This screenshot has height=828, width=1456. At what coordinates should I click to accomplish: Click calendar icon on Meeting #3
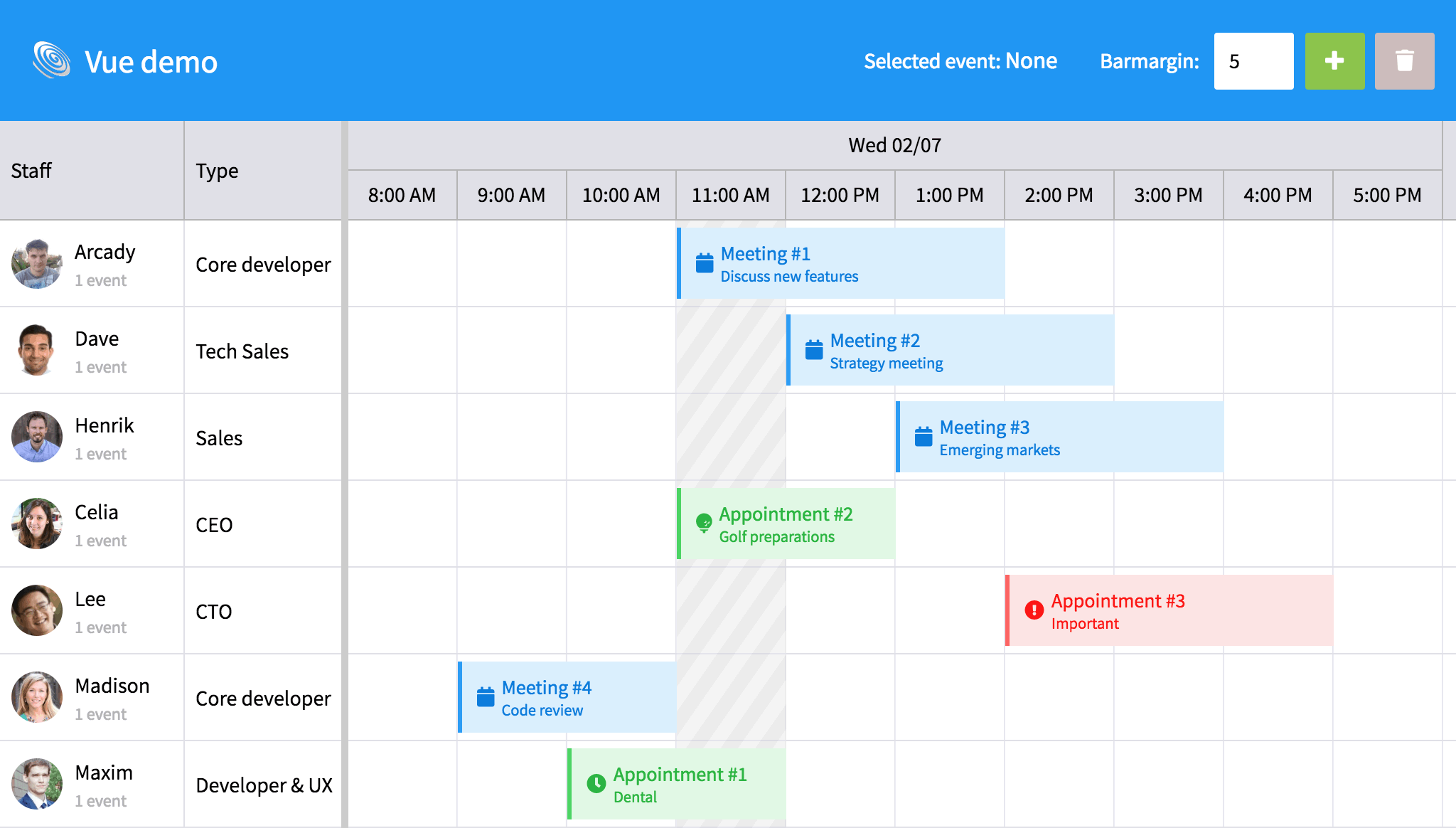(924, 437)
